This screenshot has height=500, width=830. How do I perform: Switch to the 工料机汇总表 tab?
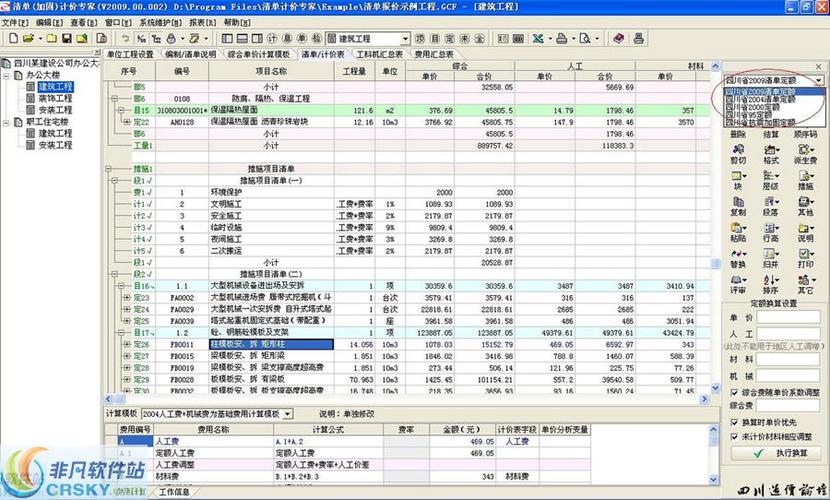pyautogui.click(x=380, y=54)
